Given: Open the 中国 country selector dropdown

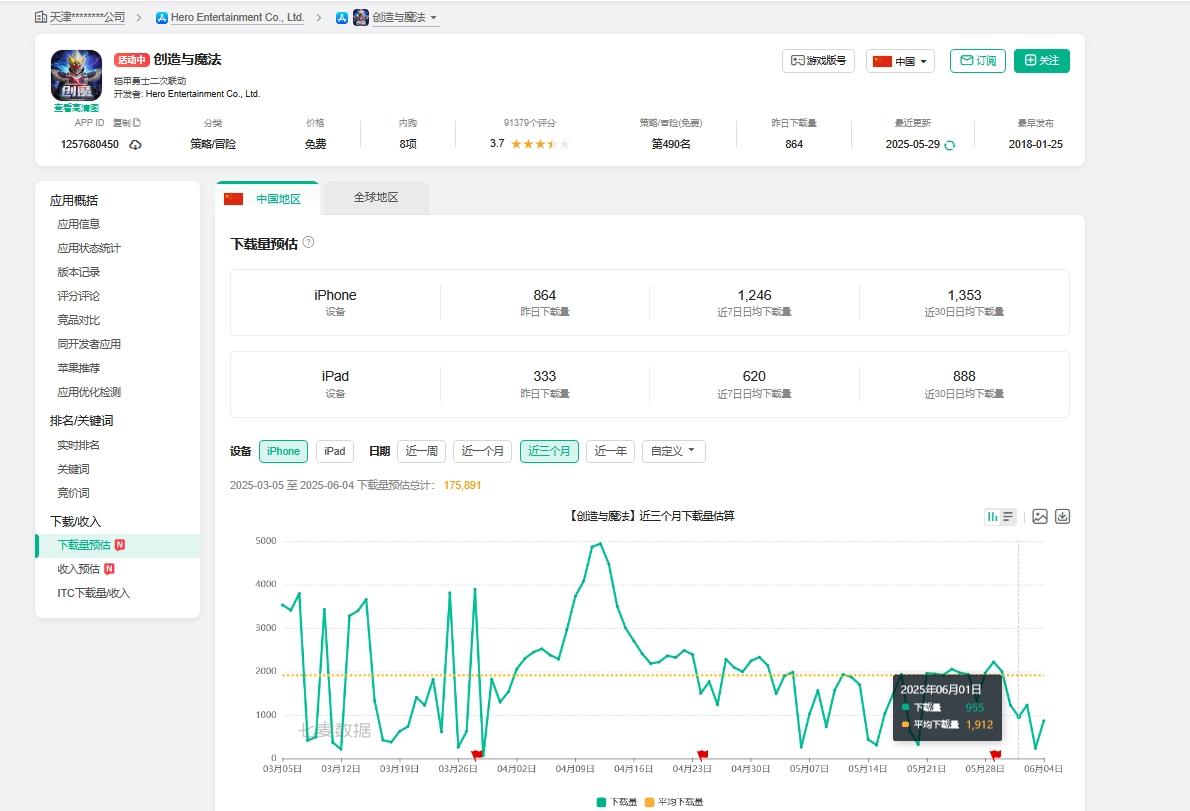Looking at the screenshot, I should coord(900,61).
